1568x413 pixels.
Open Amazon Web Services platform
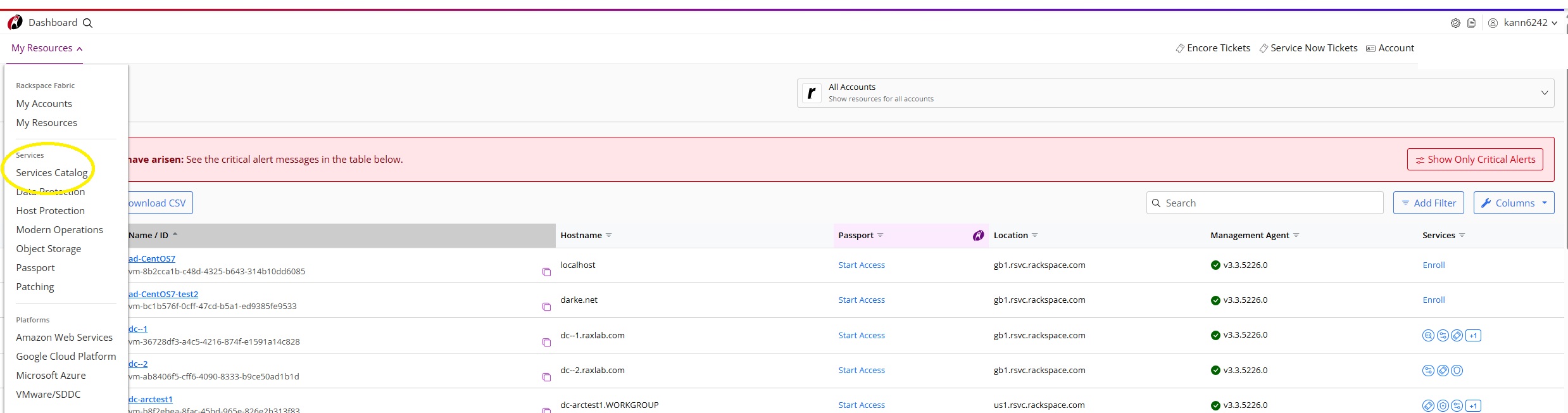[65, 338]
